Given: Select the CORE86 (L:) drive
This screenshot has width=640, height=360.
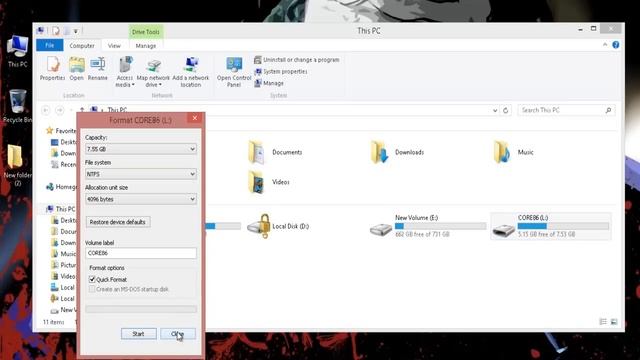Looking at the screenshot, I should [x=551, y=226].
